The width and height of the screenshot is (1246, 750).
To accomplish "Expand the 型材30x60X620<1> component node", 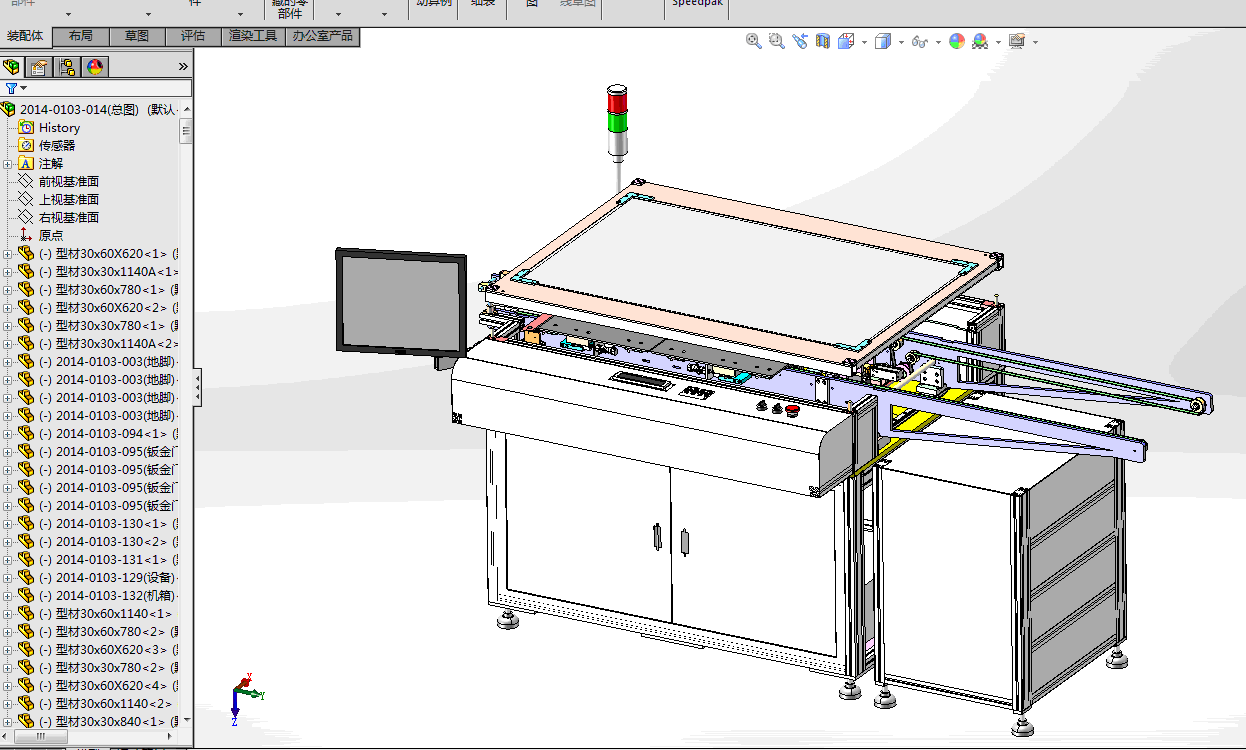I will (8, 254).
